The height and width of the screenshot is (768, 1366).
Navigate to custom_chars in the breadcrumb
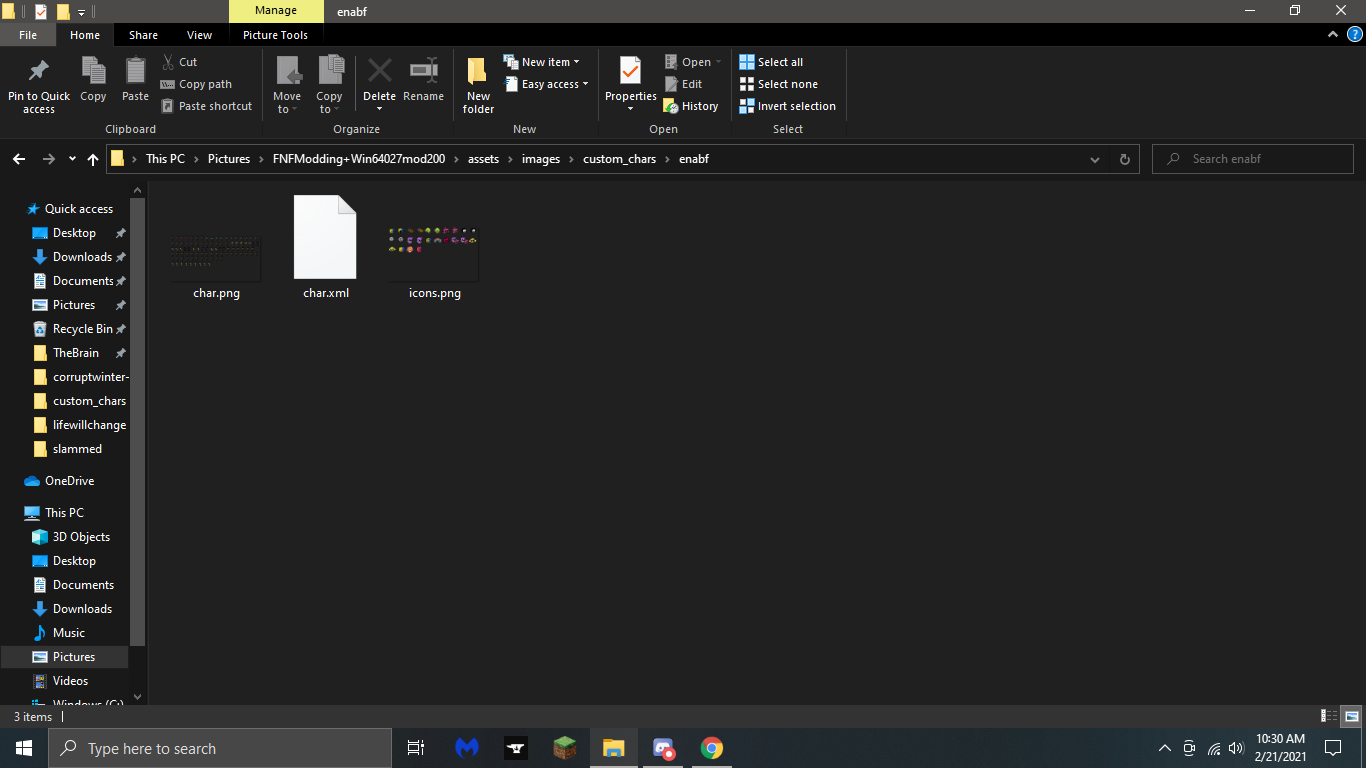(619, 158)
